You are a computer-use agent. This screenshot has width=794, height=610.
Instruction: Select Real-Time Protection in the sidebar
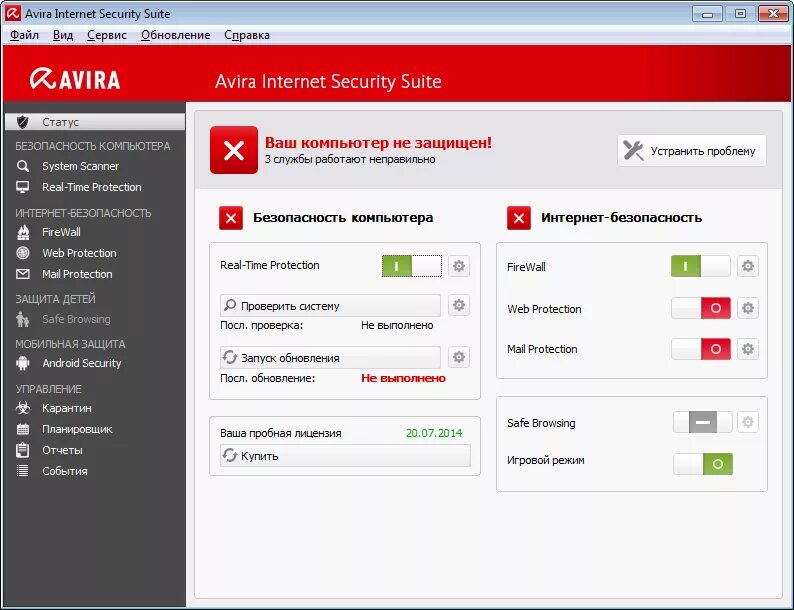coord(92,187)
